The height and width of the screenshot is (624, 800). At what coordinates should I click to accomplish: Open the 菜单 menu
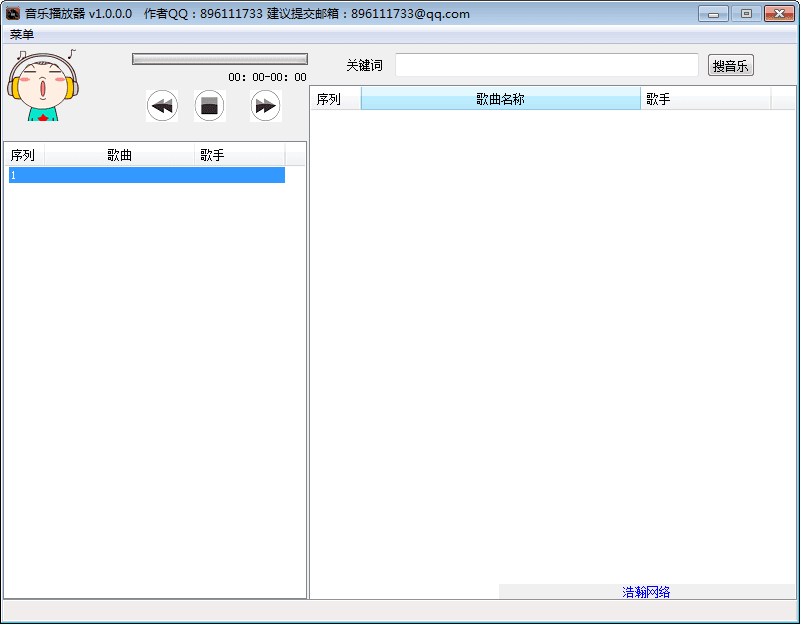[20, 33]
